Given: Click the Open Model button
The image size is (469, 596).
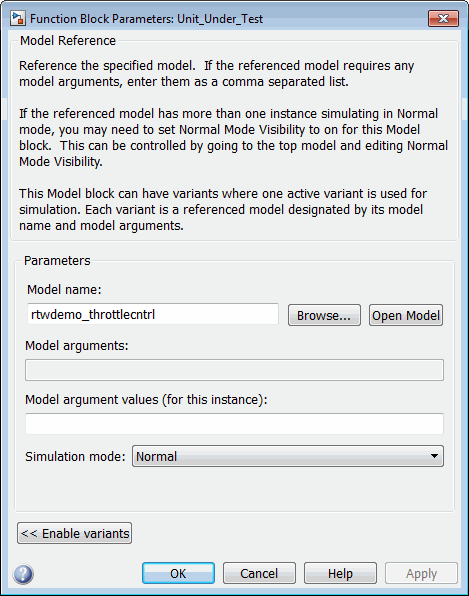Looking at the screenshot, I should coord(406,315).
